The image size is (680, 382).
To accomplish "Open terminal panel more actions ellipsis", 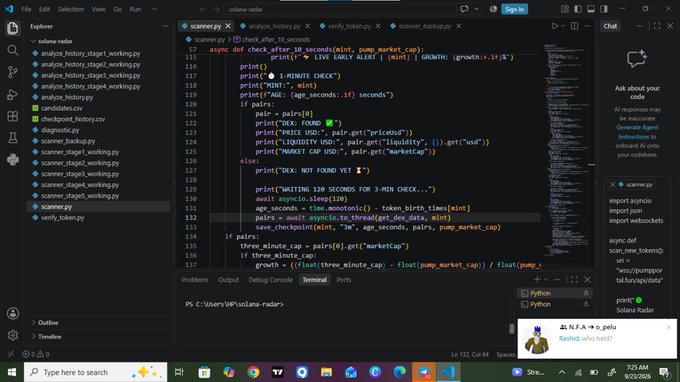I will coord(557,280).
